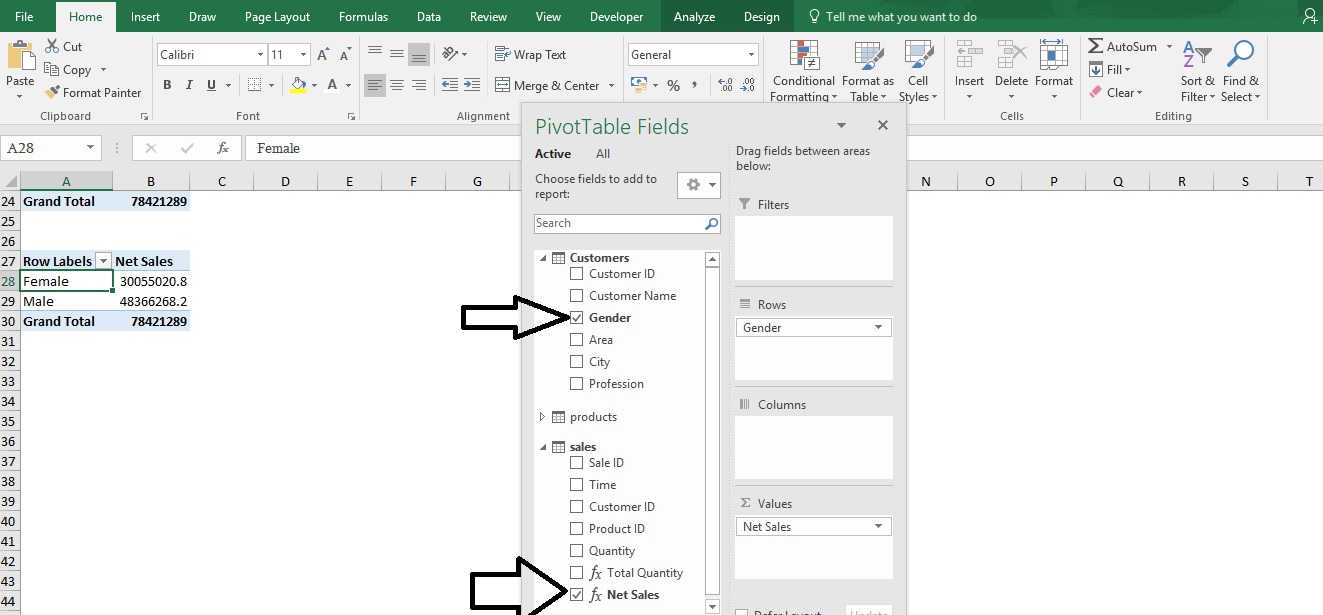Check the Customer ID box under Customers
The height and width of the screenshot is (615, 1323).
[x=576, y=273]
